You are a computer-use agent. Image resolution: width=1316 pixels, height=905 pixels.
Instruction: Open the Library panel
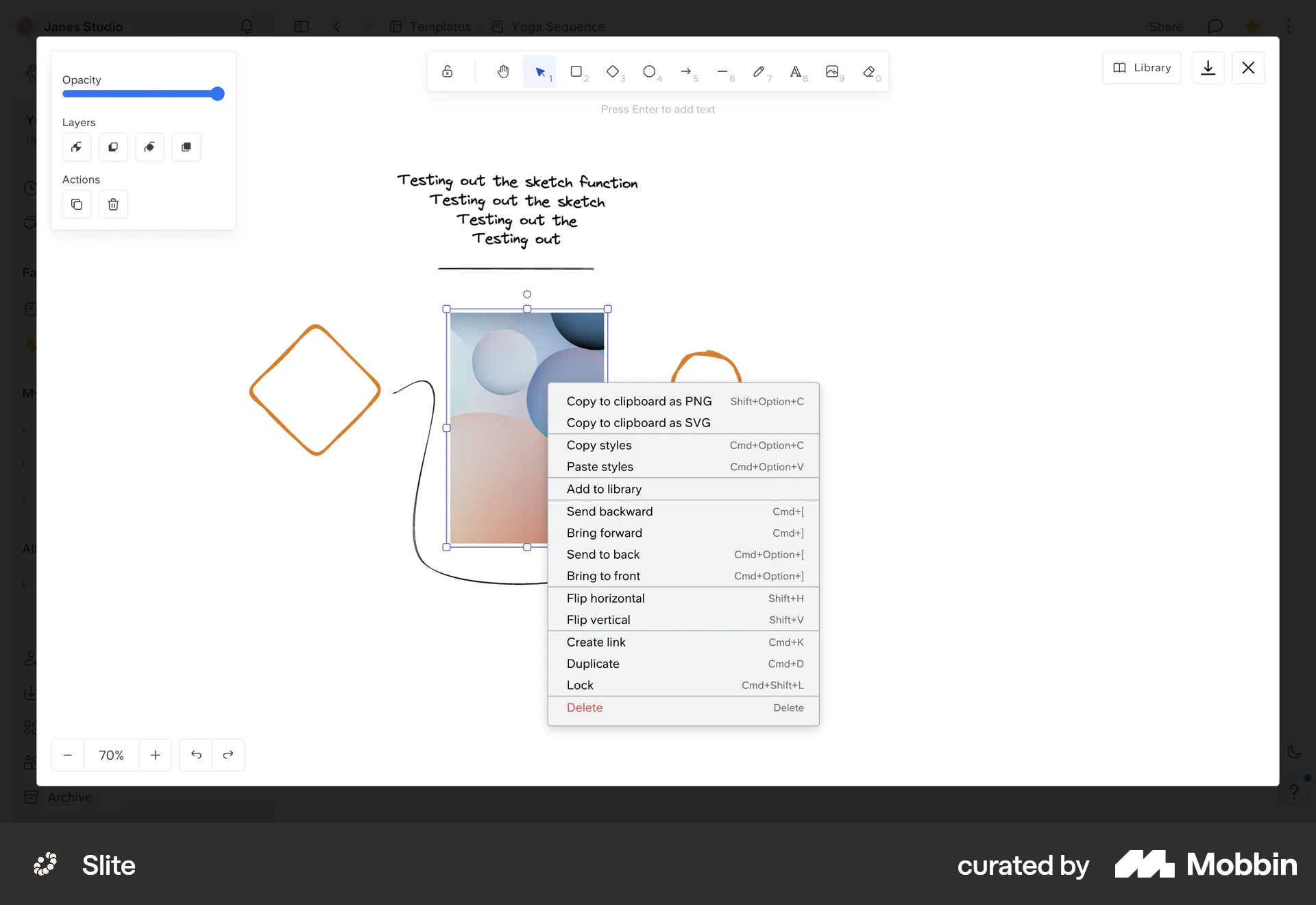click(1142, 67)
